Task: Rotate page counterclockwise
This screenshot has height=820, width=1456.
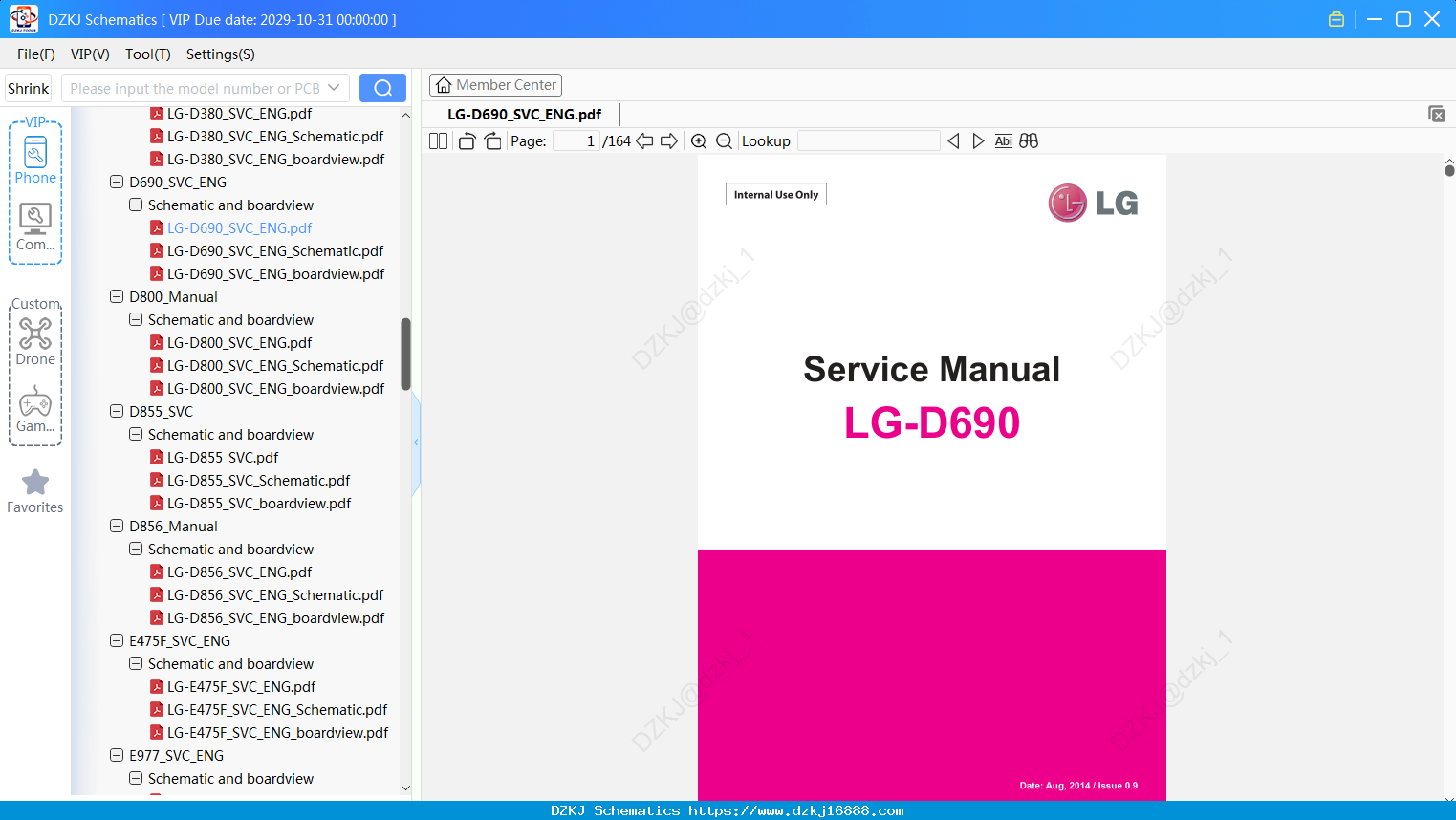Action: click(x=467, y=141)
